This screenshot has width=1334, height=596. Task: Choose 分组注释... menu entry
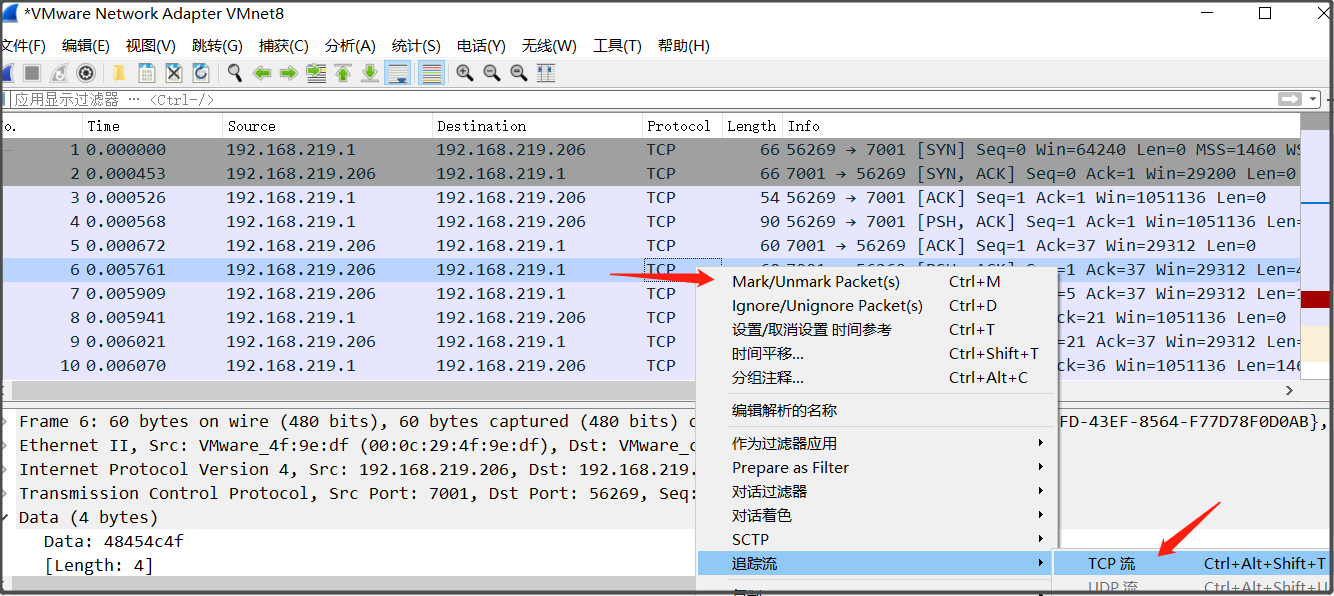coord(875,377)
